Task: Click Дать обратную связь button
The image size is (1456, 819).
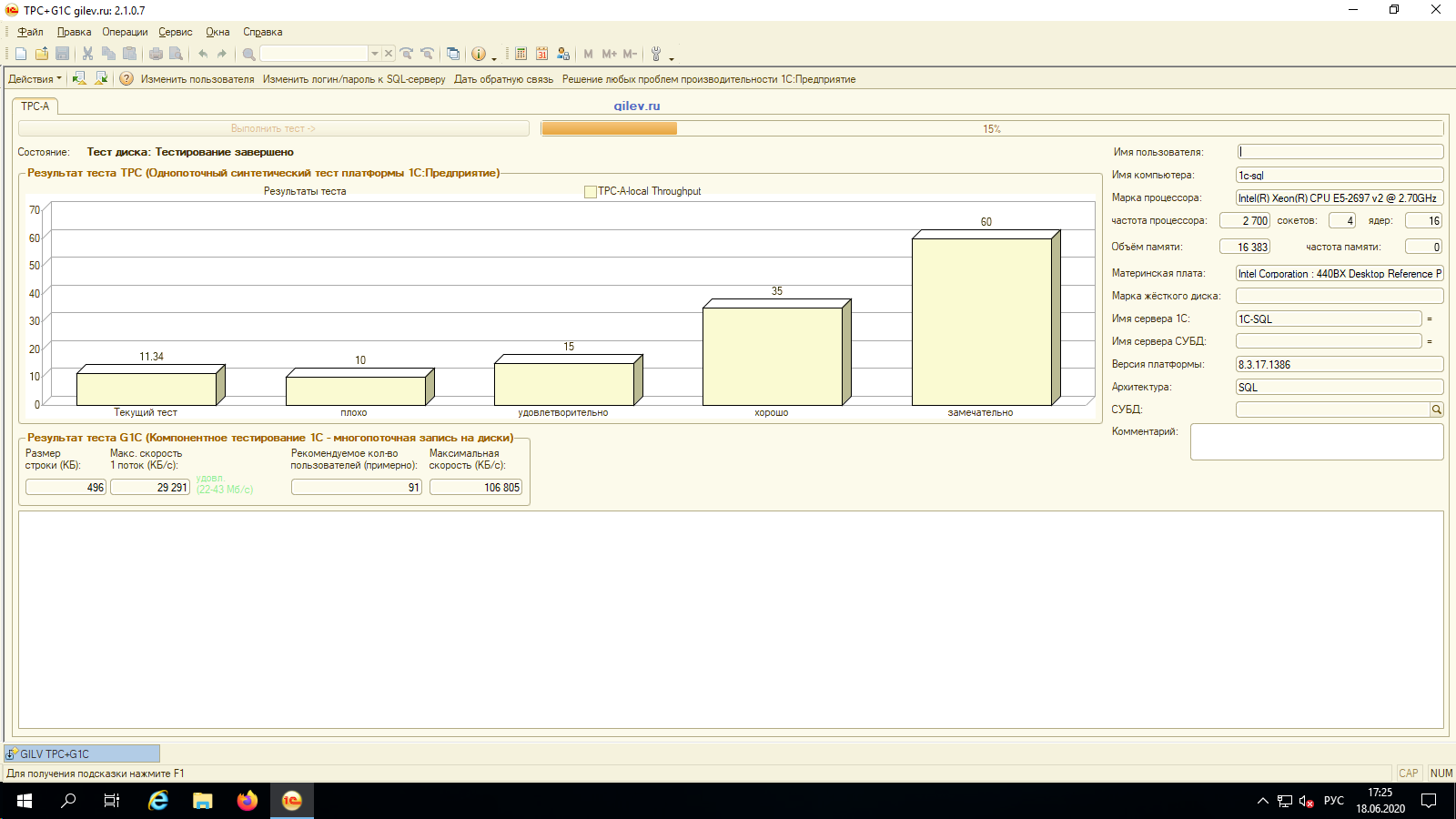Action: pyautogui.click(x=503, y=79)
